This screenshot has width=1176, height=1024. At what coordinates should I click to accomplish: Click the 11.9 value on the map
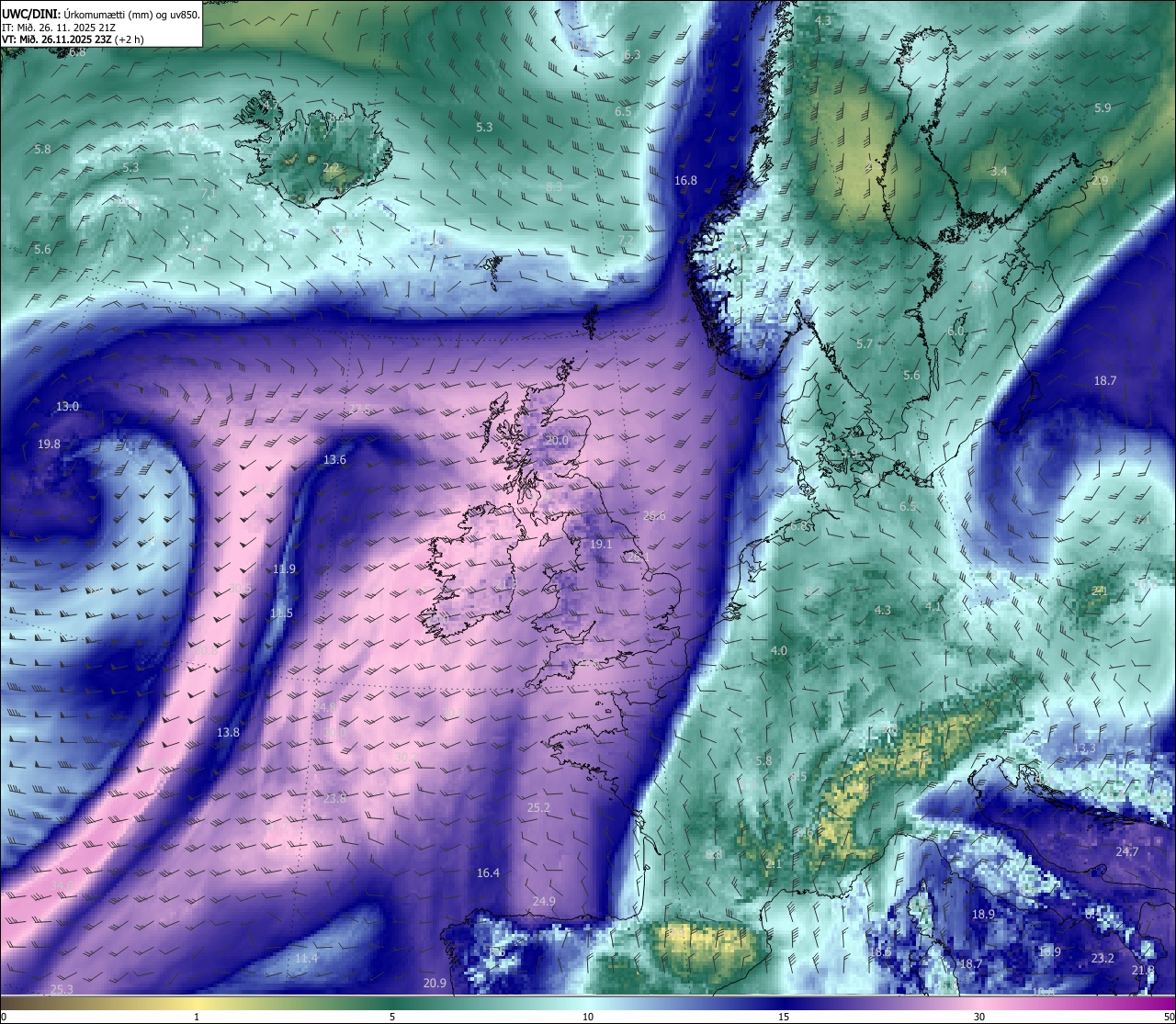pos(284,568)
